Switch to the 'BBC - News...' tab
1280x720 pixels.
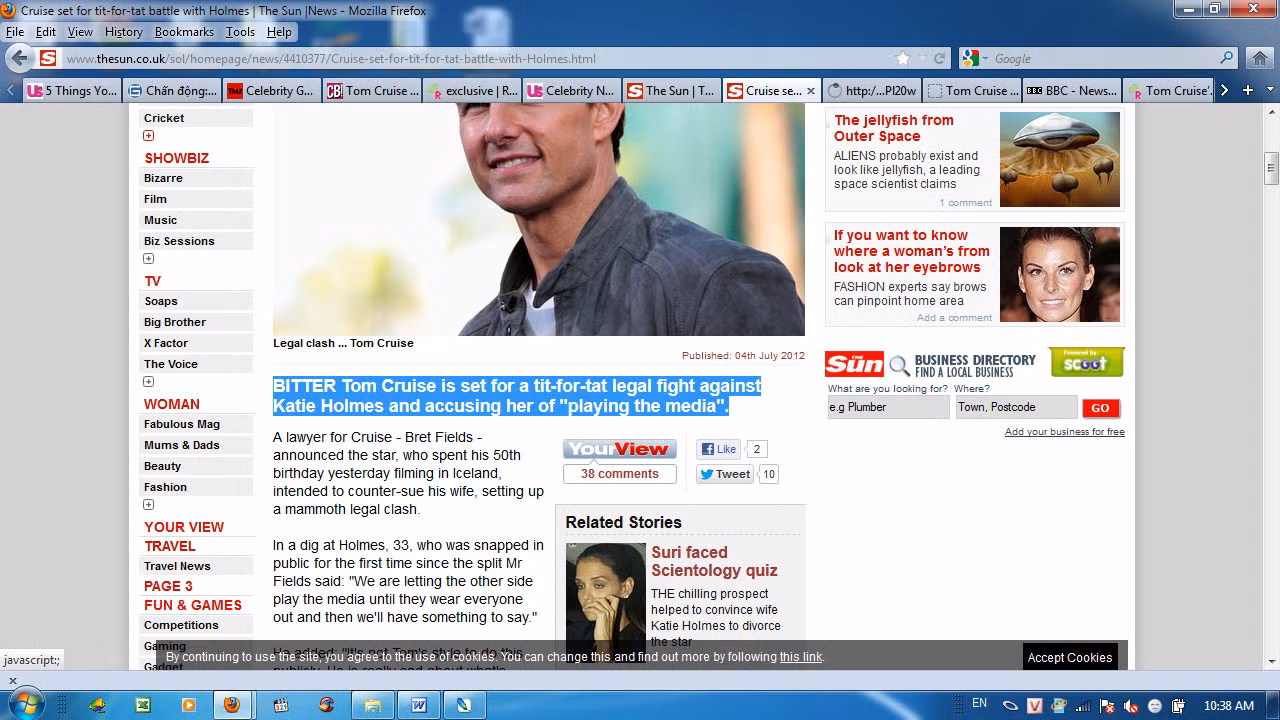pyautogui.click(x=1072, y=90)
